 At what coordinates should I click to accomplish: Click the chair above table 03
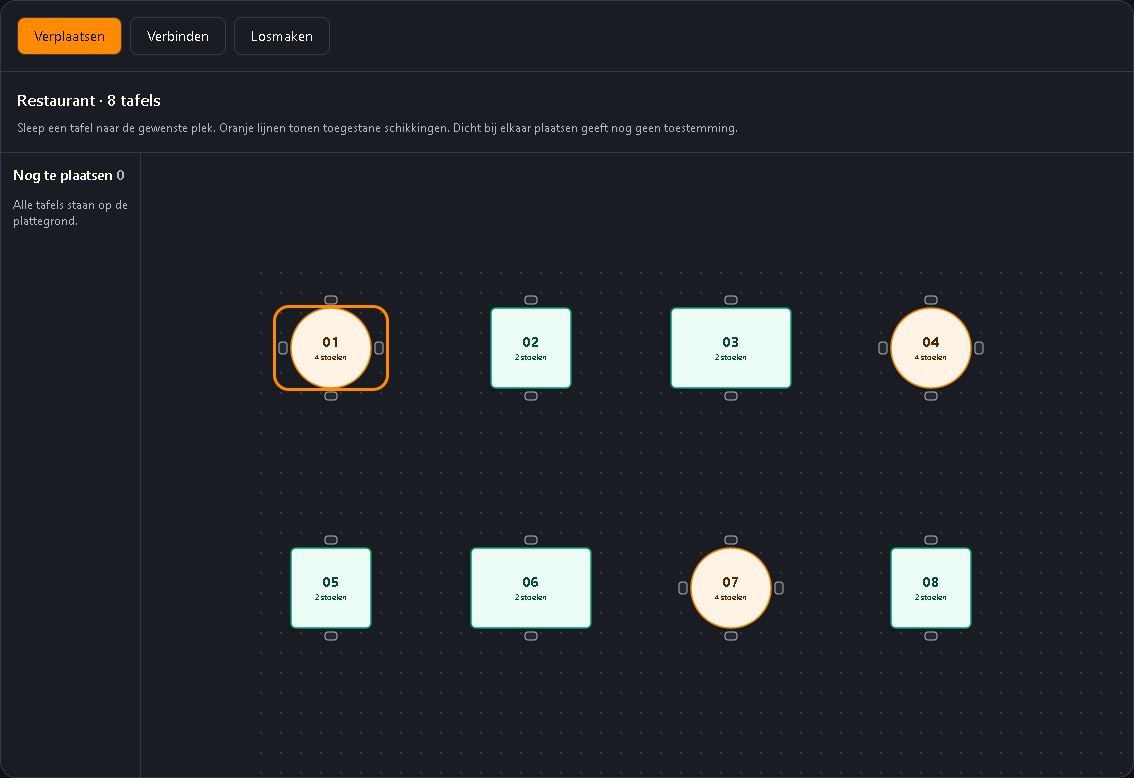tap(731, 300)
